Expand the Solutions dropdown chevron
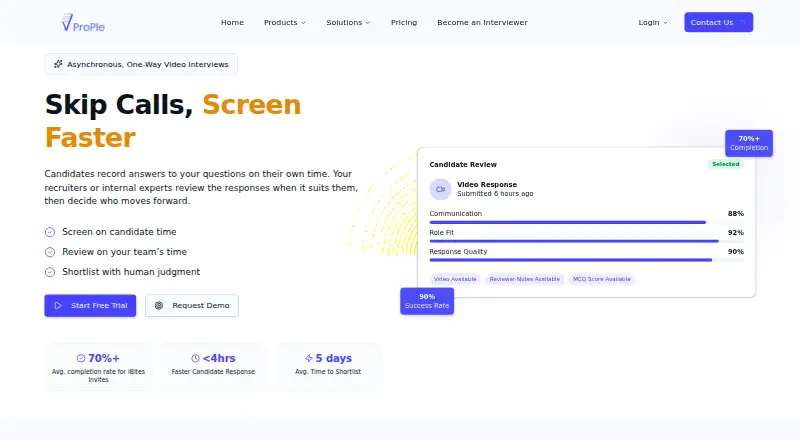800x440 pixels. pos(368,23)
